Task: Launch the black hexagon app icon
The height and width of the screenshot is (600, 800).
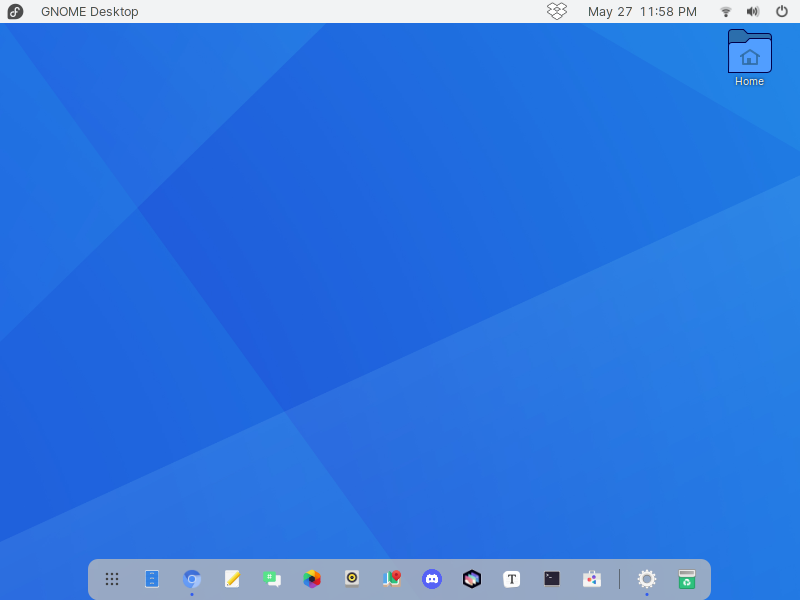Action: (x=472, y=579)
